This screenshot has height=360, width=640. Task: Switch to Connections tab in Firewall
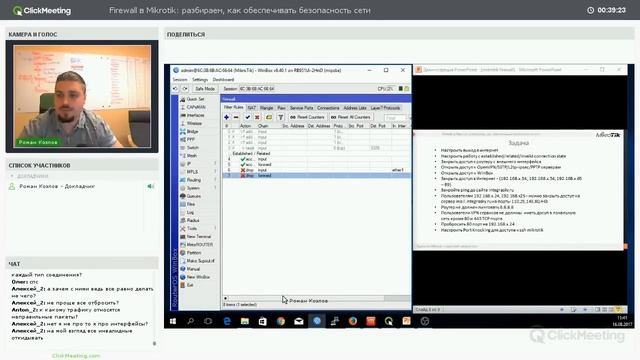click(328, 108)
